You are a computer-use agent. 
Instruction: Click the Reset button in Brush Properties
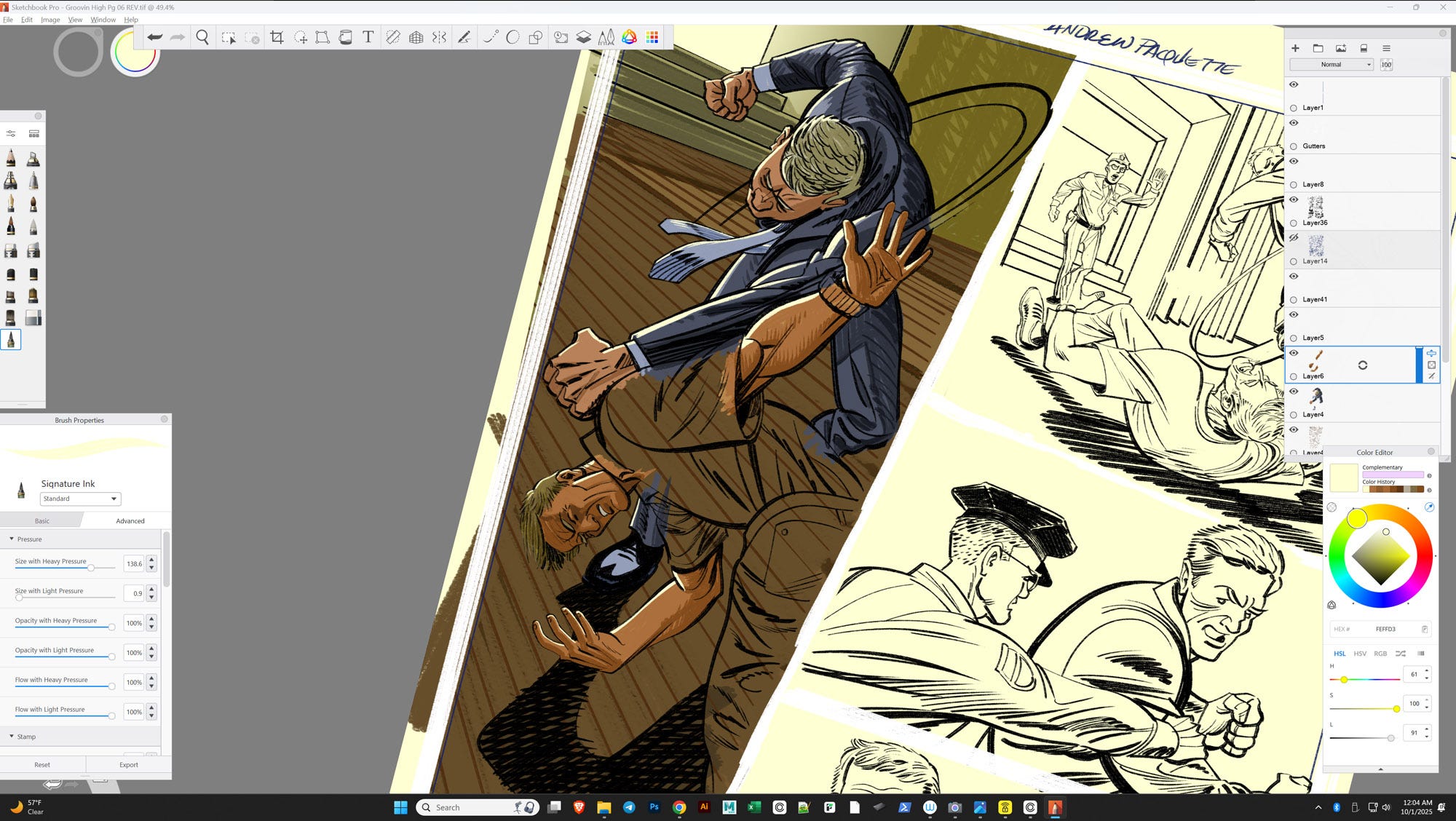(x=42, y=765)
